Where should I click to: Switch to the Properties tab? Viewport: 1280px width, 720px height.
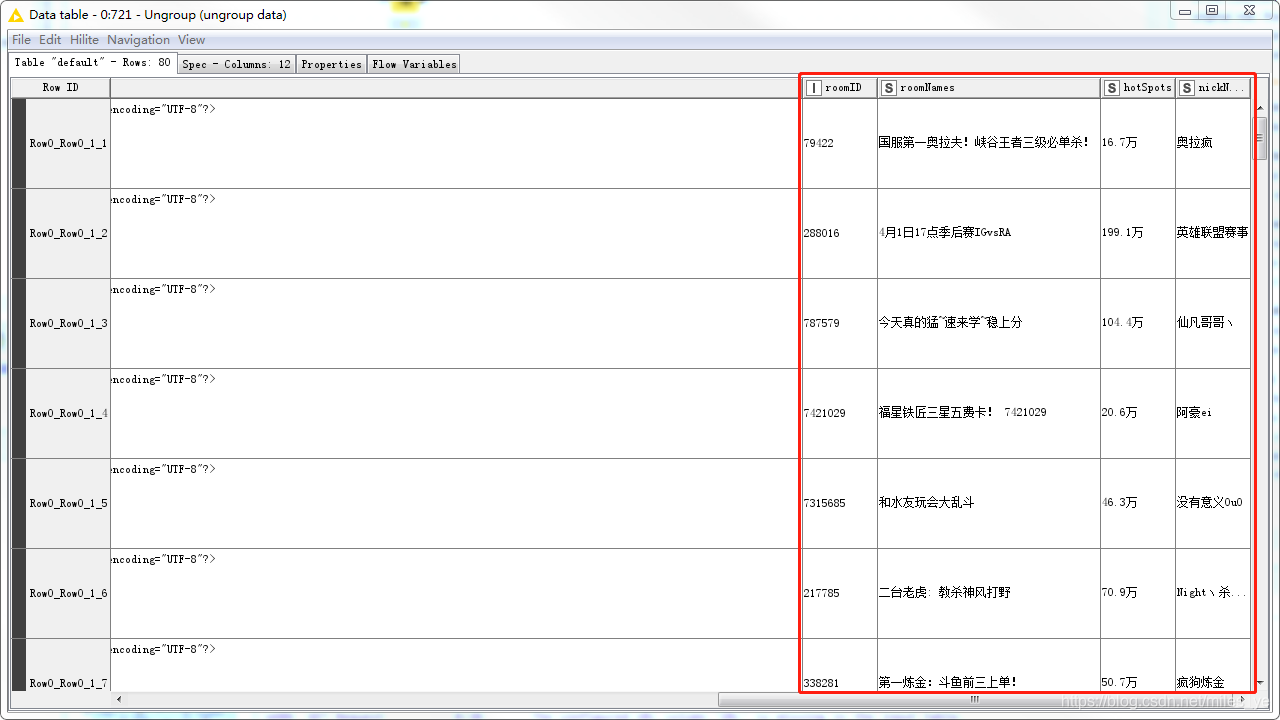(332, 64)
